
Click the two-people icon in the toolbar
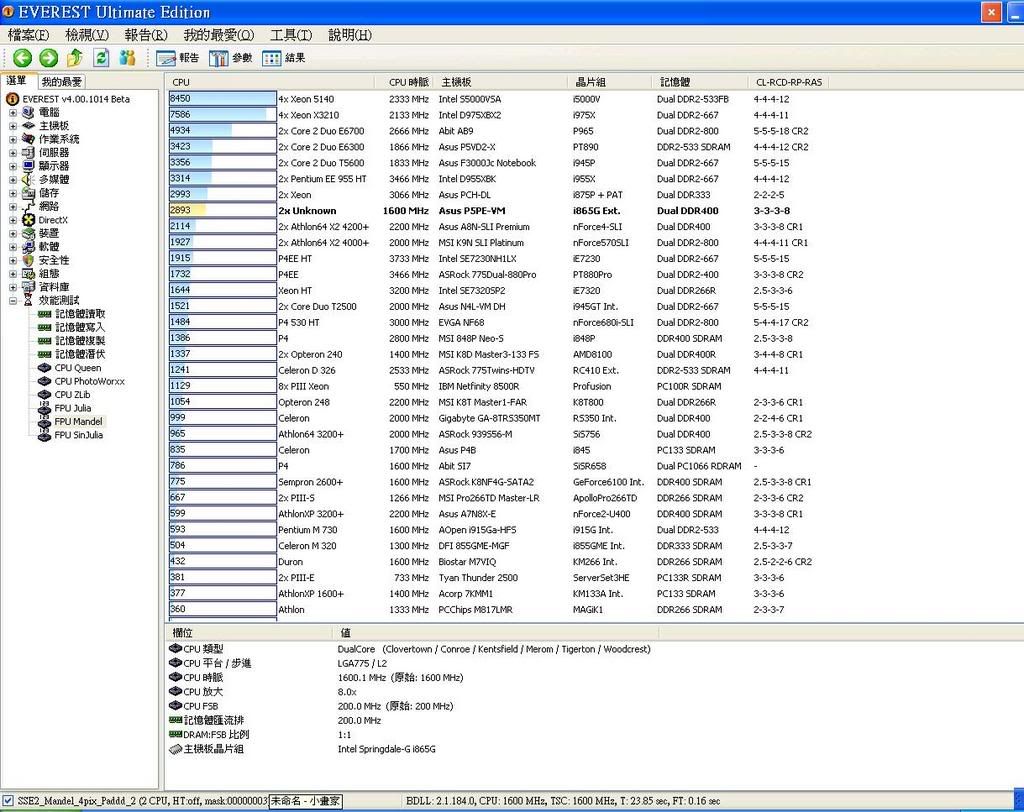127,58
